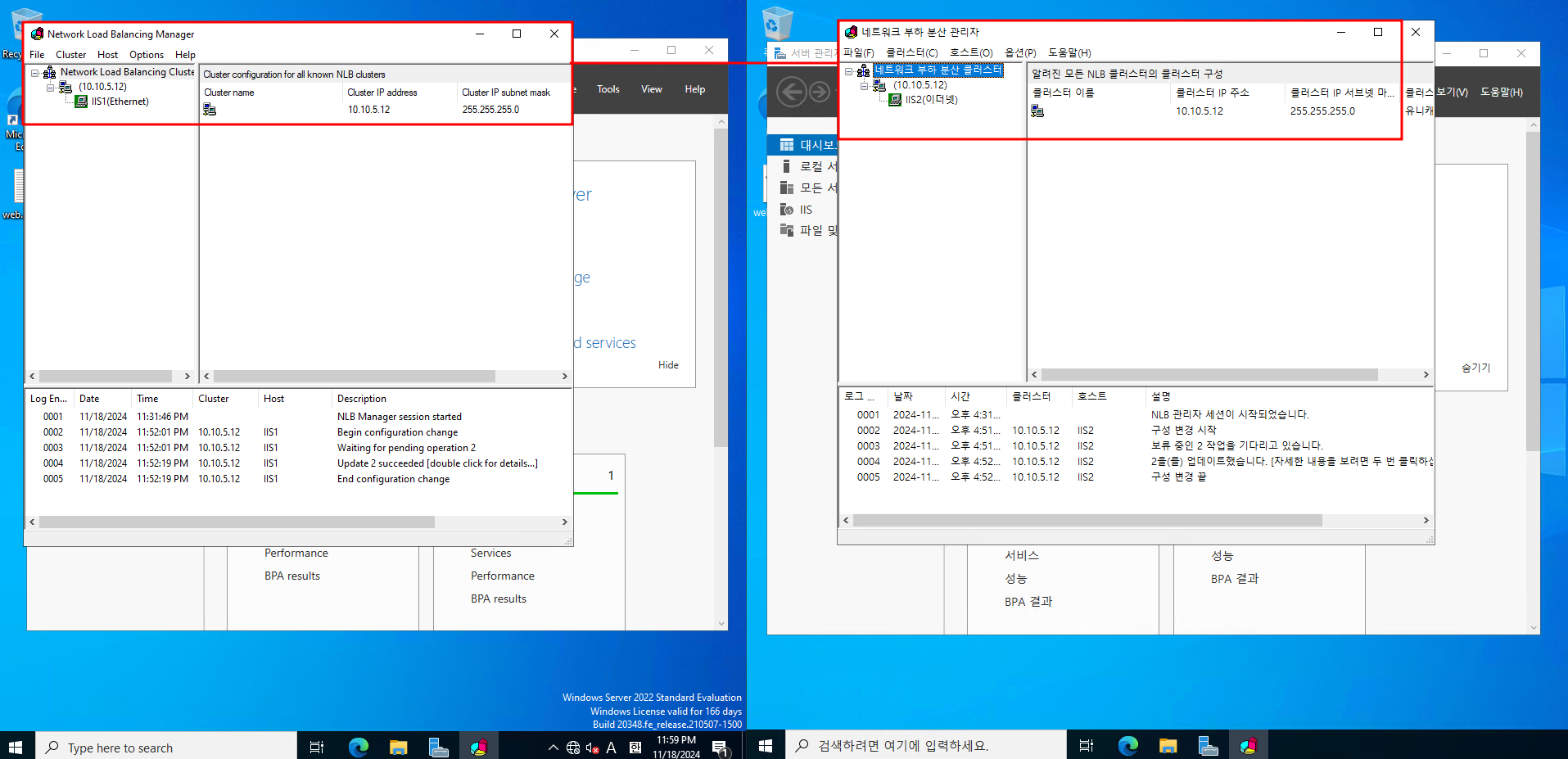Click 네트워크 부하 분산 관리자 title bar icon
1568x759 pixels.
[851, 32]
